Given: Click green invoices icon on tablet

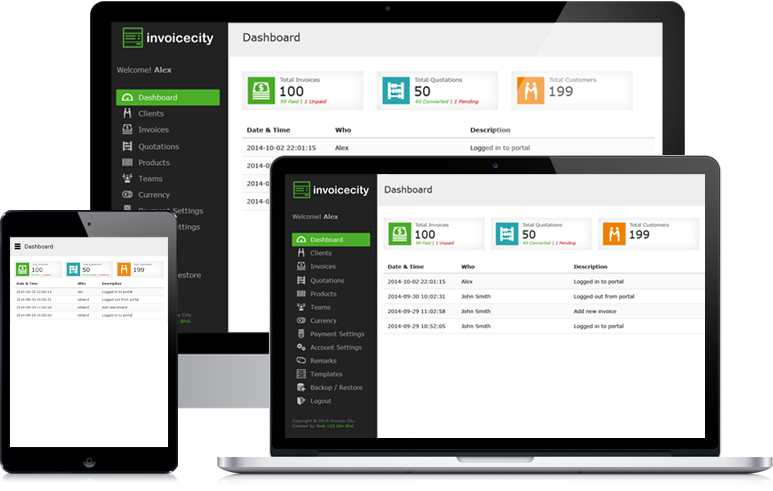Looking at the screenshot, I should click(x=22, y=269).
